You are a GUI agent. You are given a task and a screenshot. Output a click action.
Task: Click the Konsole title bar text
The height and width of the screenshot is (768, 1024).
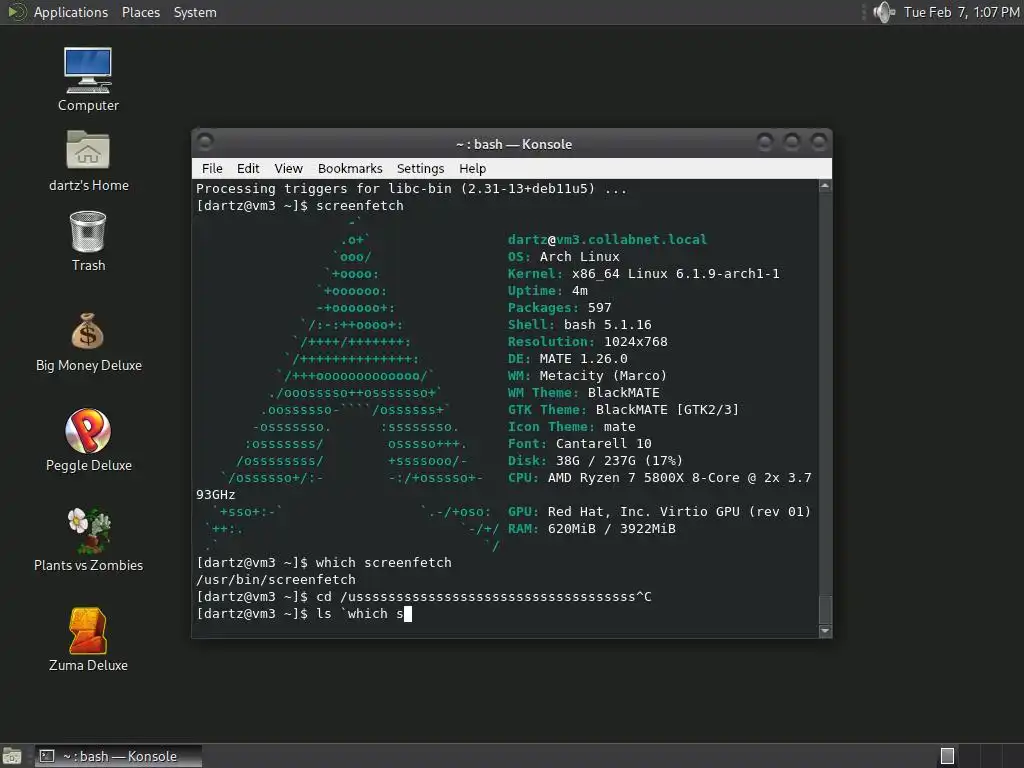point(514,144)
